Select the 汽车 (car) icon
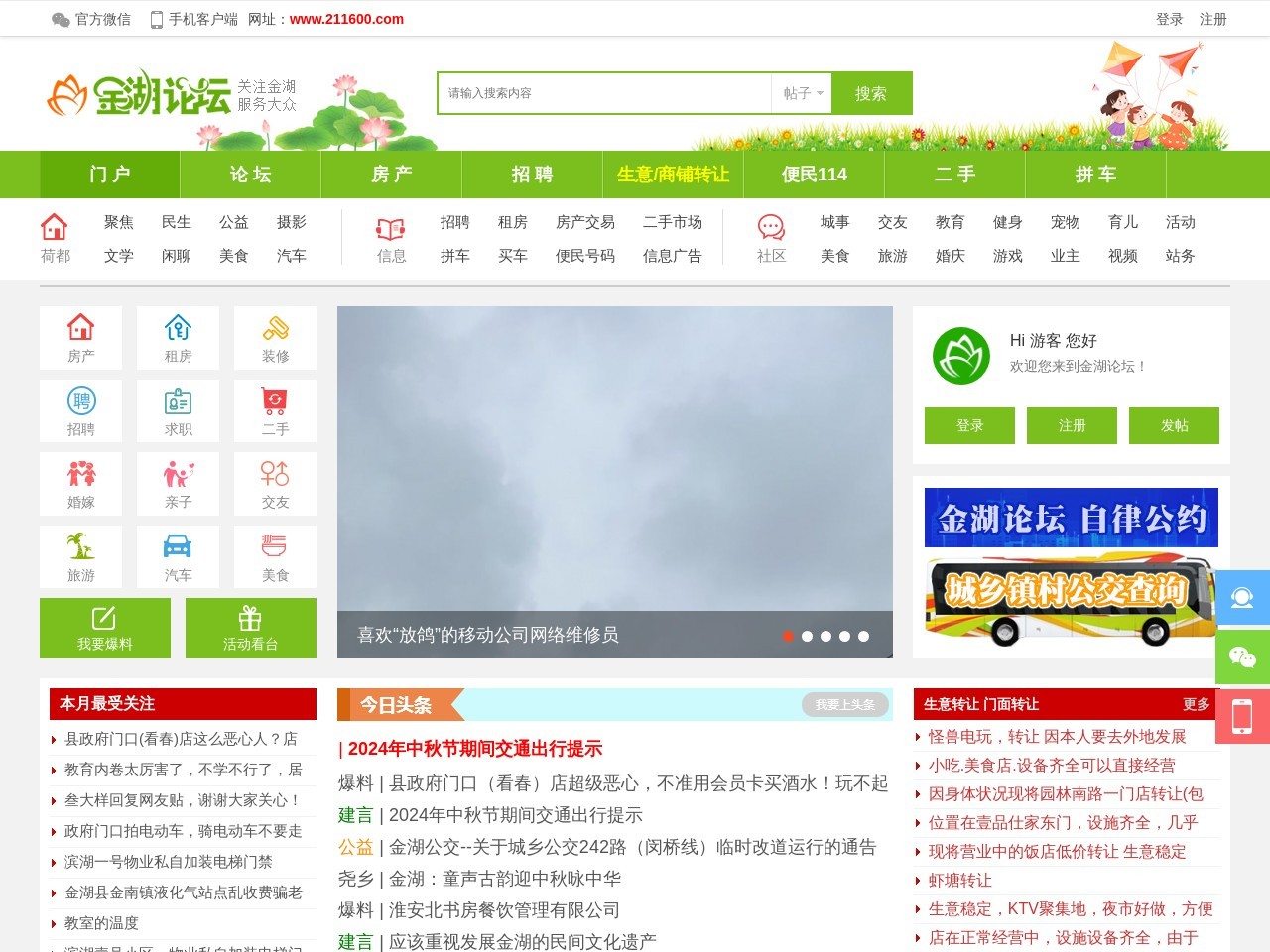This screenshot has width=1270, height=952. (178, 555)
